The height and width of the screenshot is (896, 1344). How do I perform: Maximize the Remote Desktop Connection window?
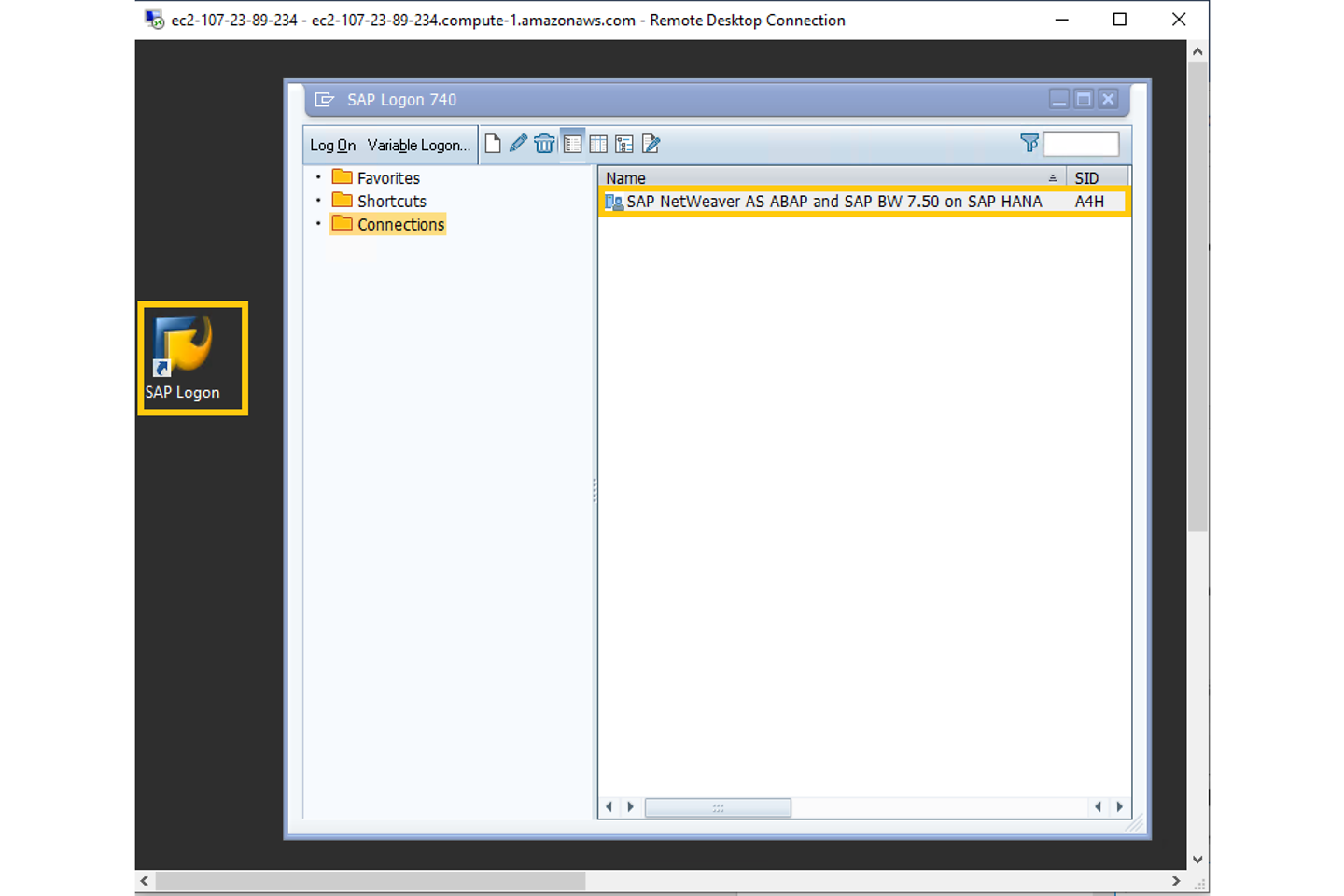[x=1120, y=20]
